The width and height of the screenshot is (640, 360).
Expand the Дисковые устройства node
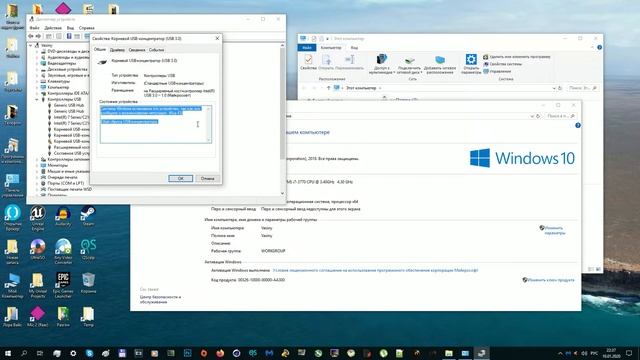(37, 69)
